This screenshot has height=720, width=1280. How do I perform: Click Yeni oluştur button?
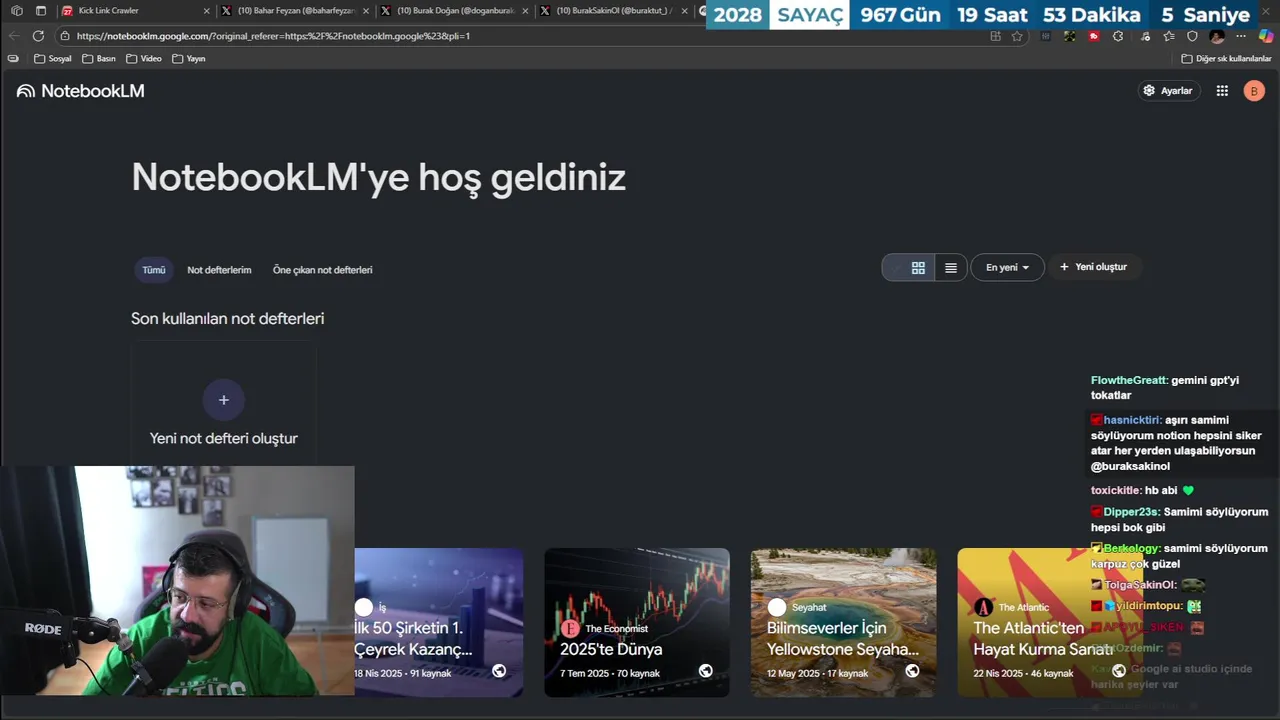pos(1093,267)
